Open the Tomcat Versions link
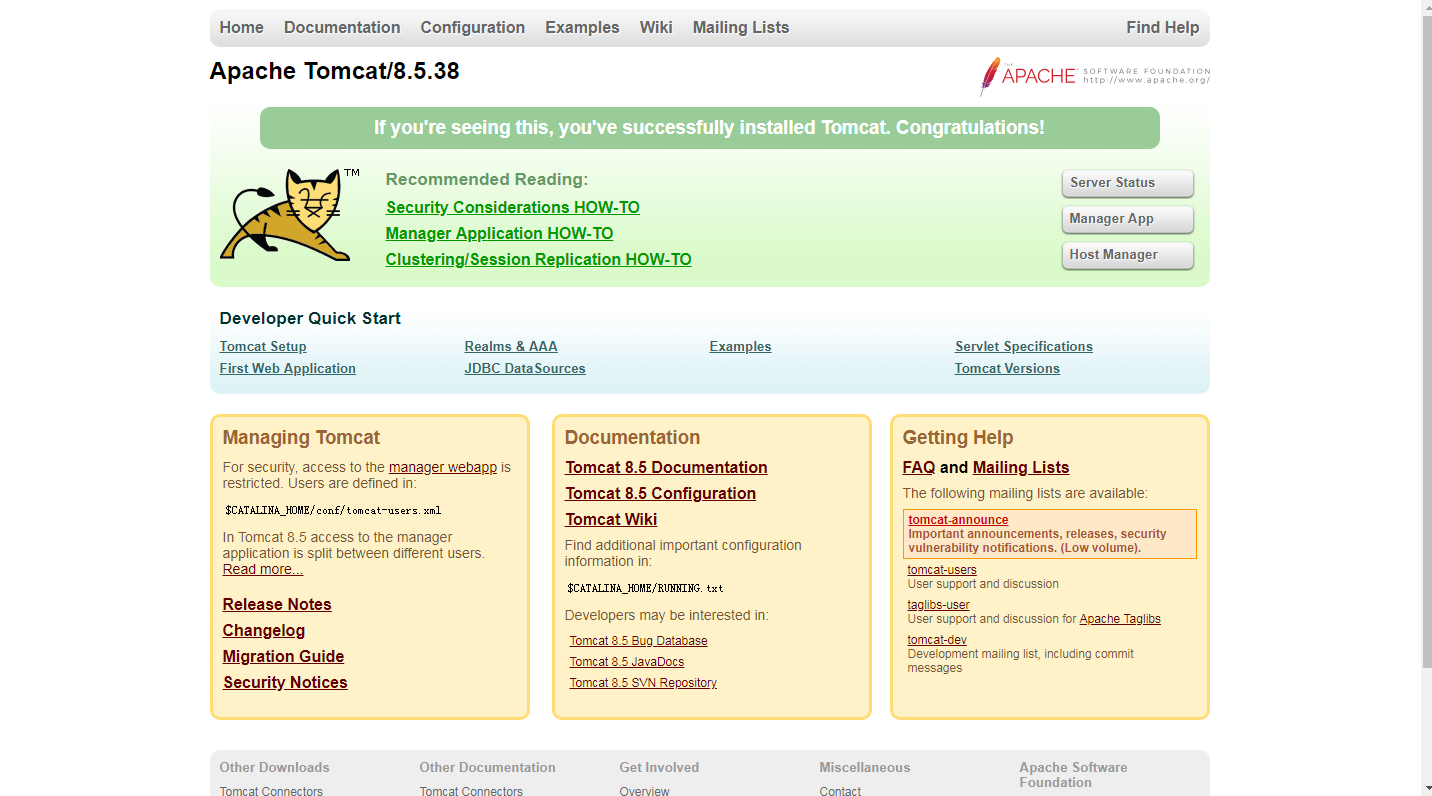The width and height of the screenshot is (1432, 796). pos(1007,369)
